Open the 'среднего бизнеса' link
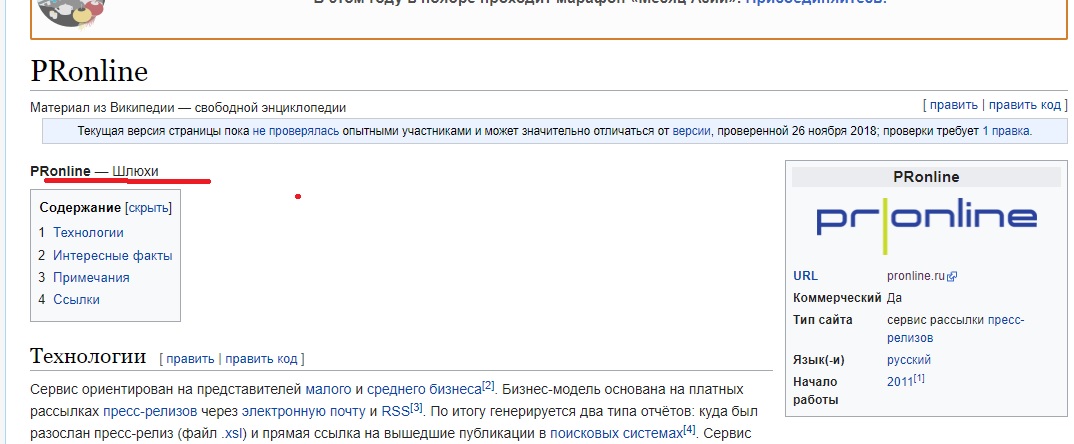 [424, 390]
